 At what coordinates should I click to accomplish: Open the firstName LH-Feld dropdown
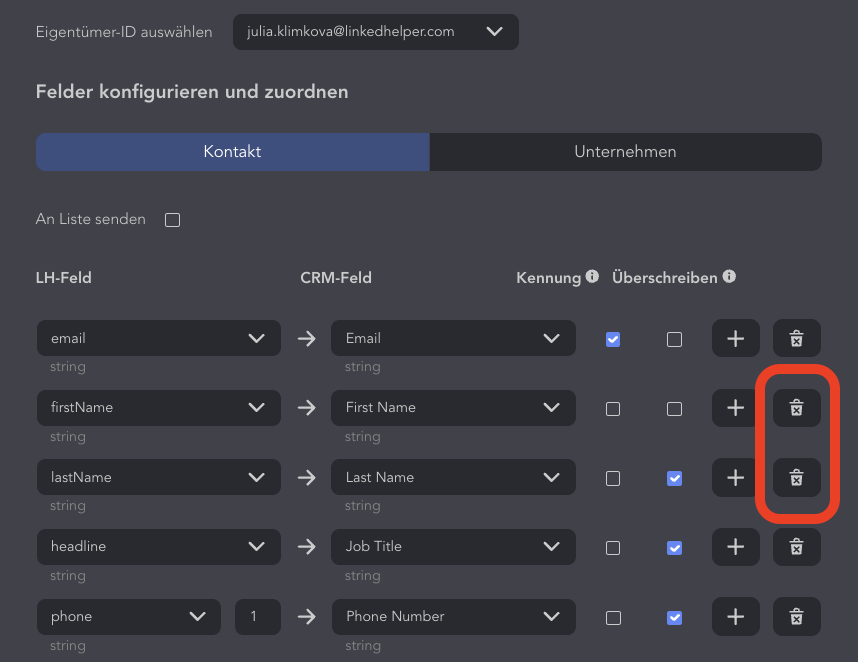tap(159, 408)
